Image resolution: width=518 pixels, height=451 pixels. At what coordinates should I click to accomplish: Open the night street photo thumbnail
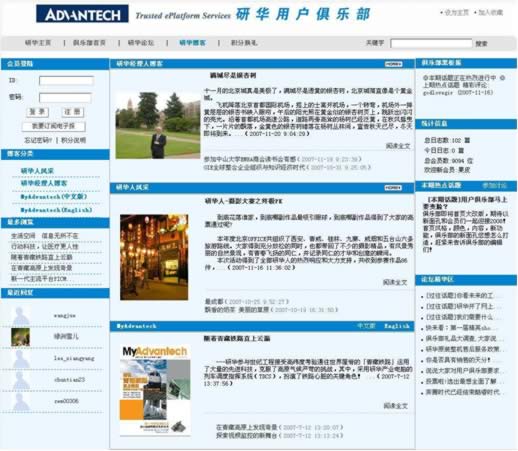coord(154,257)
